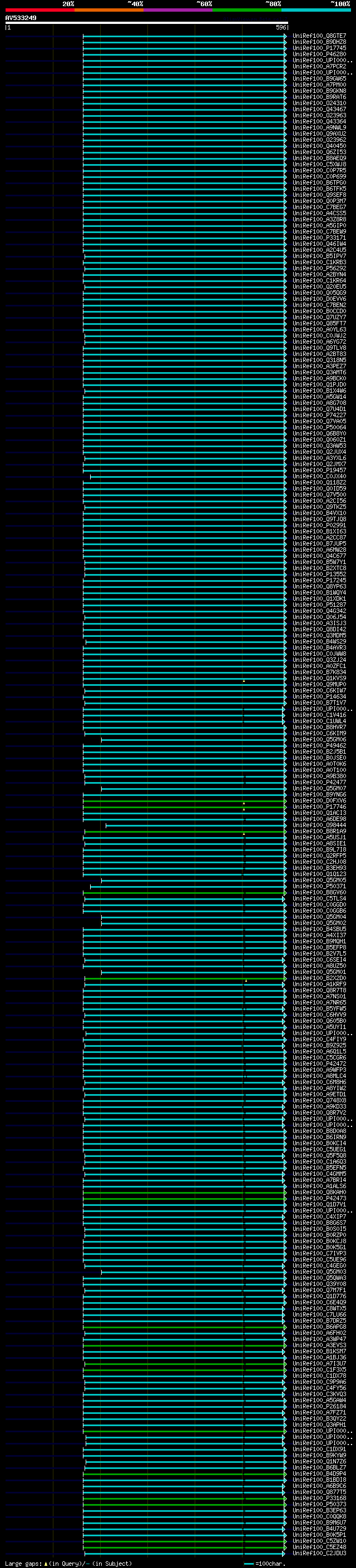
Task: Click the green ~80% identity legend segment
Action: (x=246, y=10)
